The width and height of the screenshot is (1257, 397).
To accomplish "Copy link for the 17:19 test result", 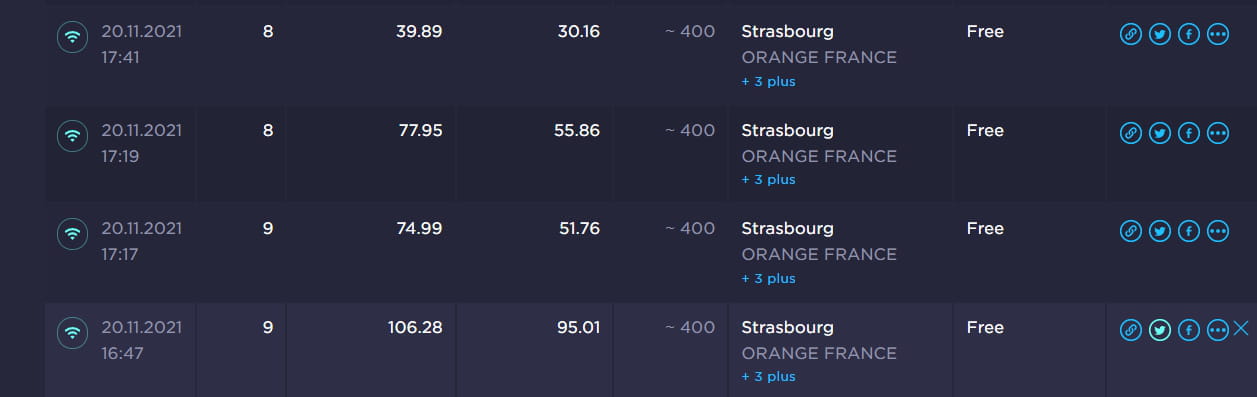I will [x=1131, y=132].
